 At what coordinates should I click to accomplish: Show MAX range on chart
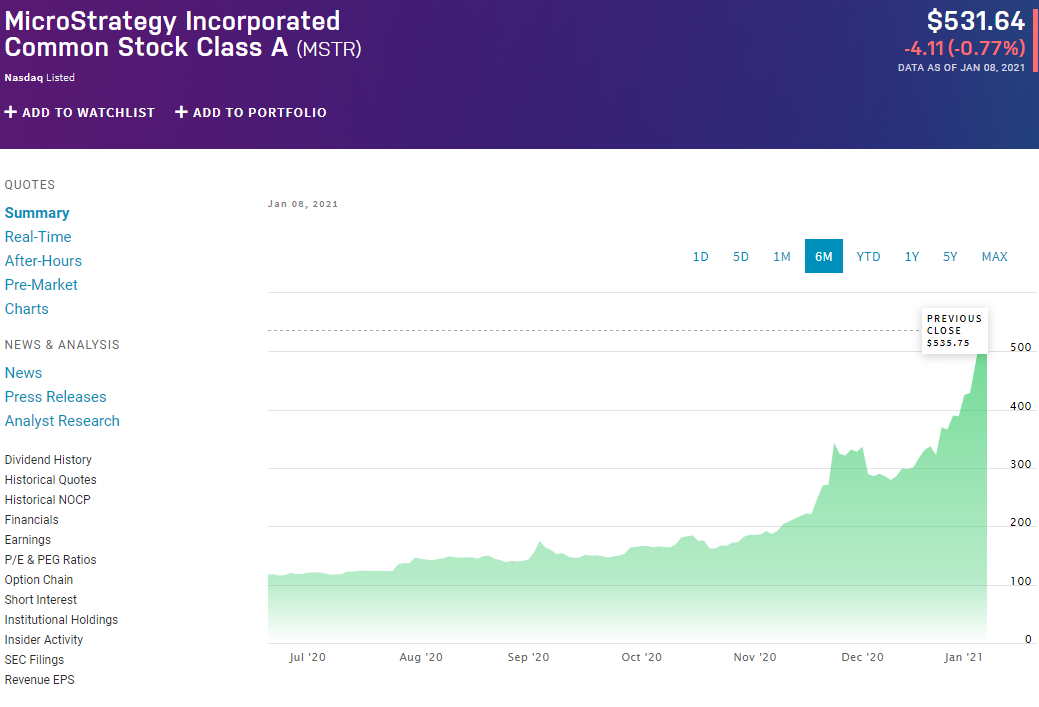(994, 257)
